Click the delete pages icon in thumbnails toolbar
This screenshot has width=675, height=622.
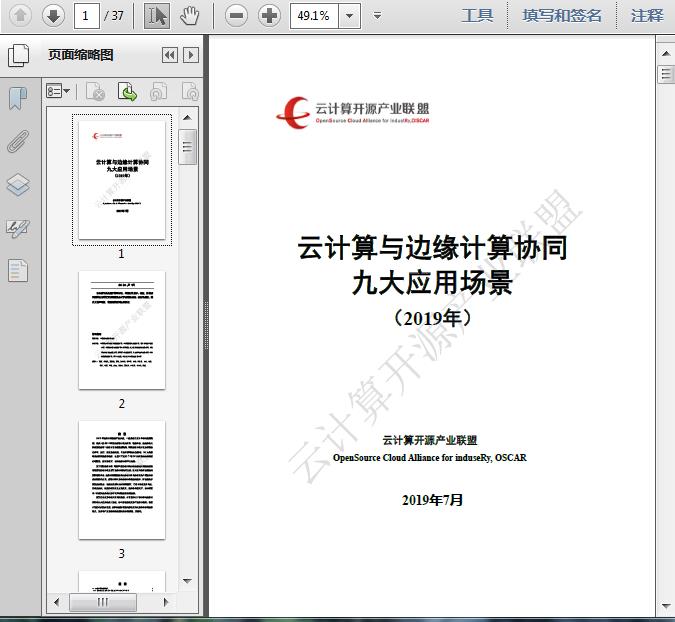click(x=96, y=91)
